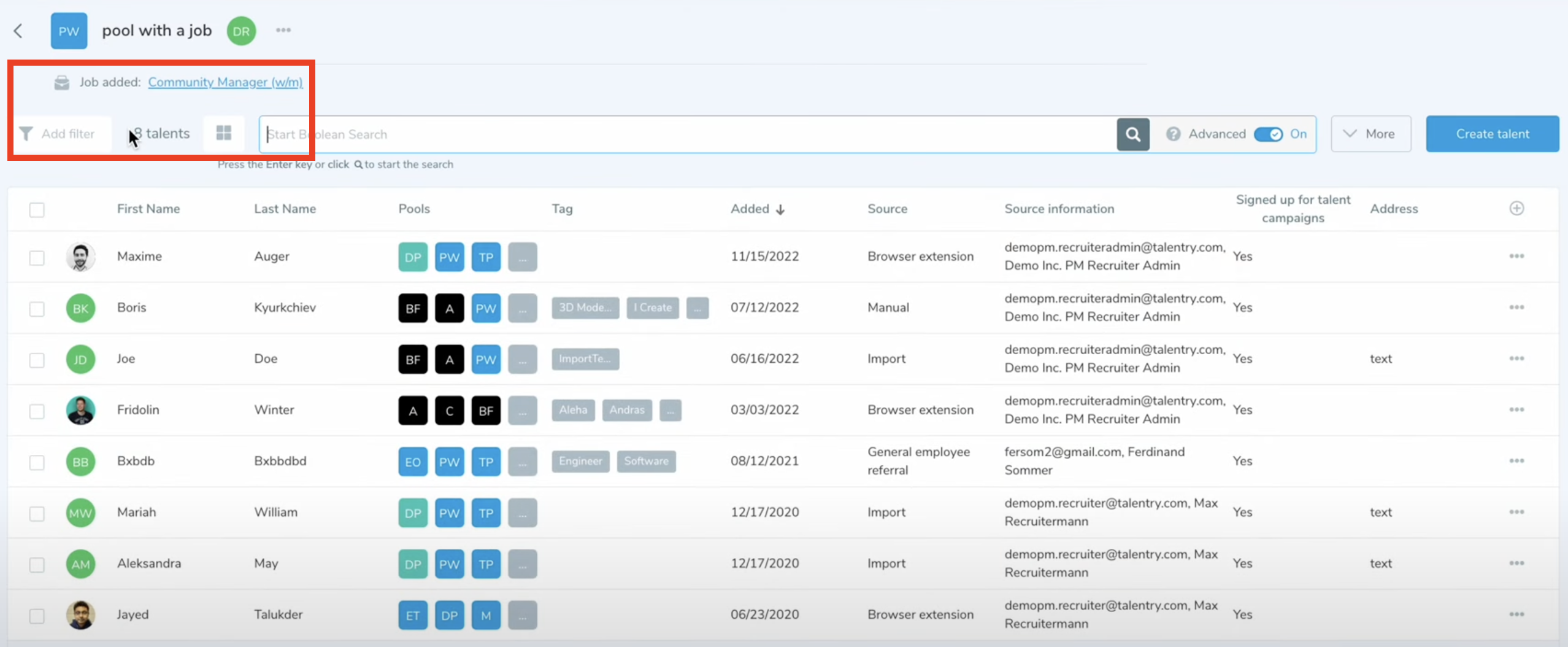The width and height of the screenshot is (1568, 647).
Task: Select Boris Kyurkchiev's row checkbox
Action: pos(37,308)
